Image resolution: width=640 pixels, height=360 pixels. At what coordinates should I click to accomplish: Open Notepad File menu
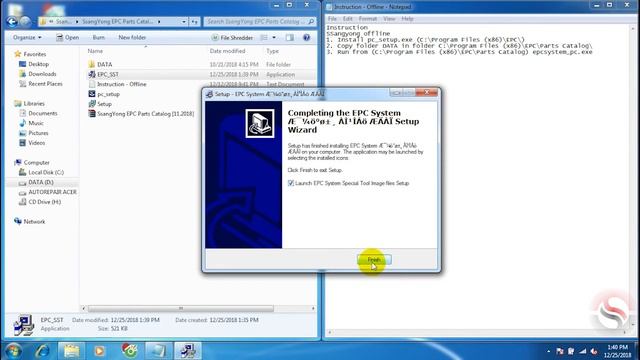[x=332, y=19]
